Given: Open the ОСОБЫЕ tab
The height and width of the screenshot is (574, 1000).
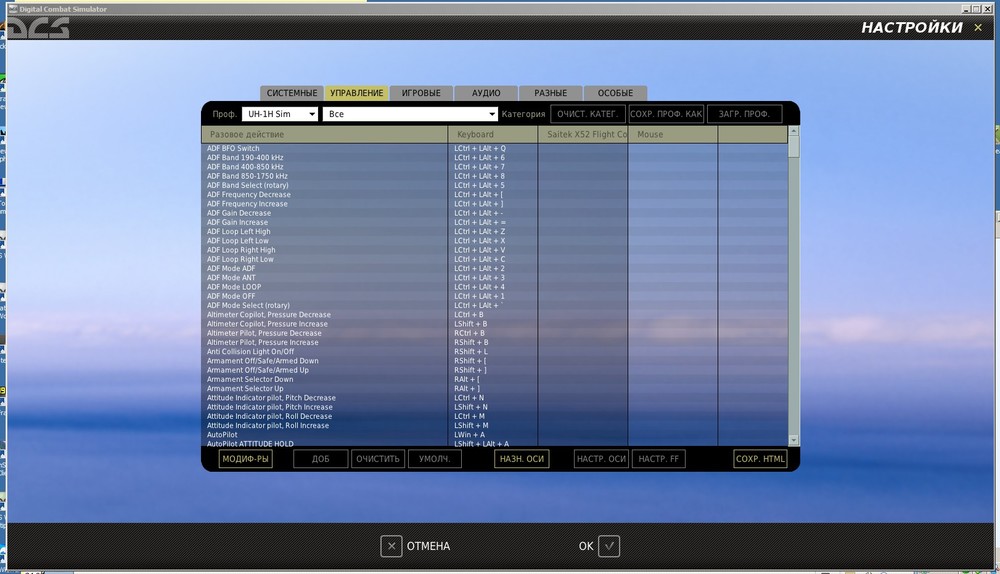Looking at the screenshot, I should point(615,93).
